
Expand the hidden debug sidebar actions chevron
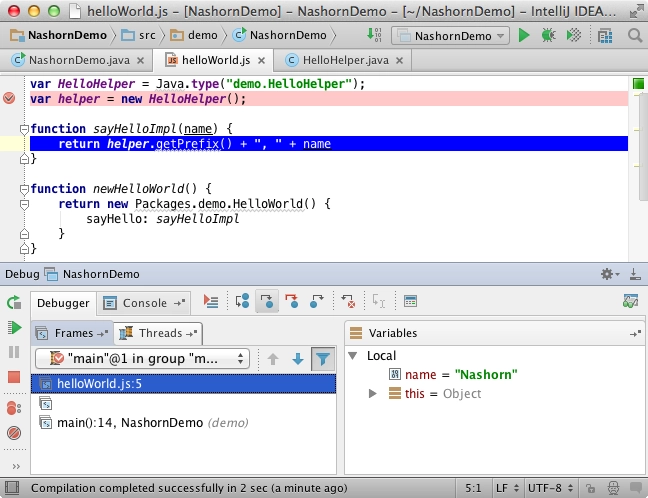point(16,467)
